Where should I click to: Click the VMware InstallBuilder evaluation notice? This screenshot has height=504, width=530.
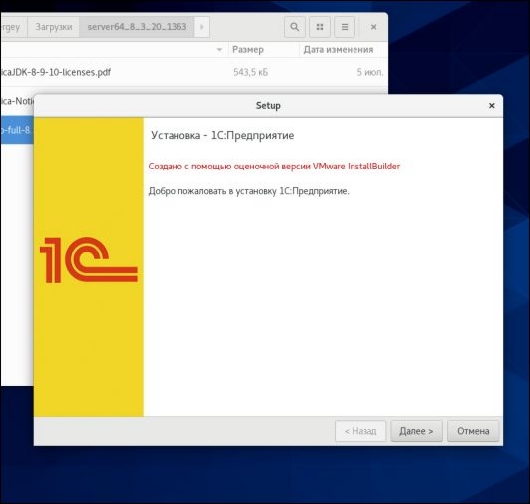coord(274,166)
